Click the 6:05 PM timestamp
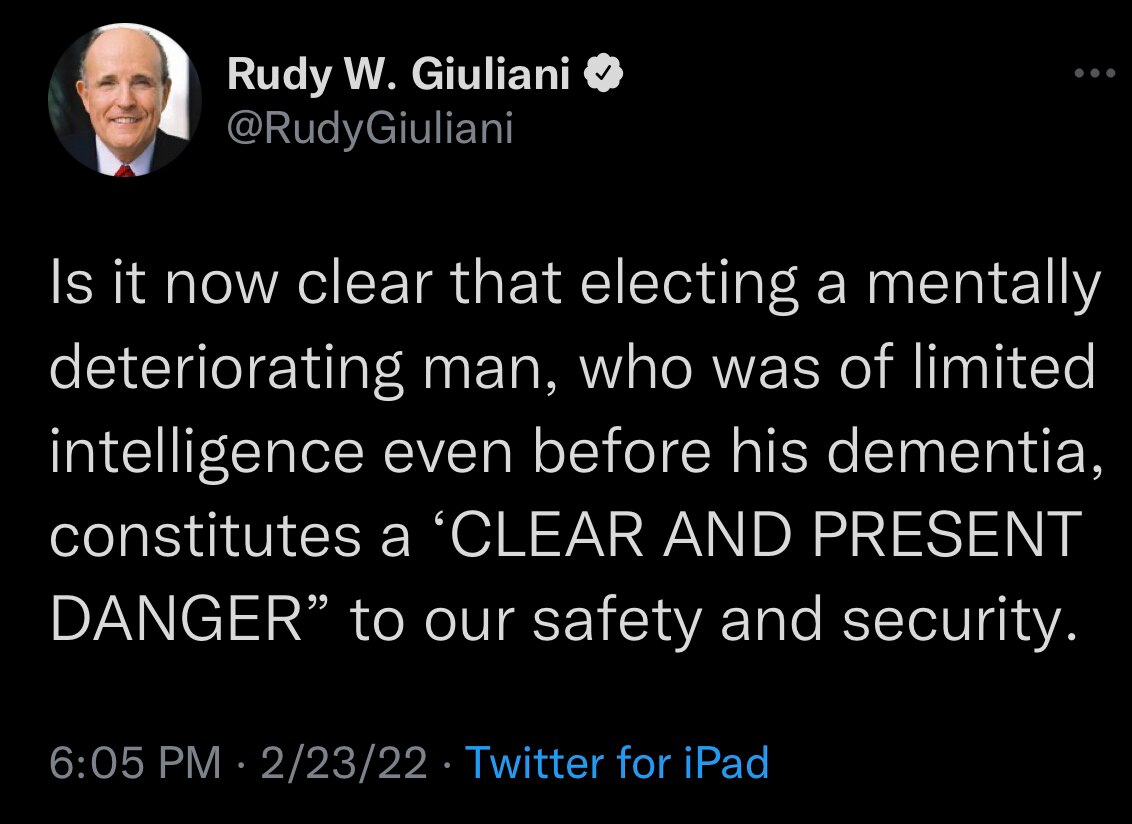This screenshot has width=1132, height=824. (135, 764)
